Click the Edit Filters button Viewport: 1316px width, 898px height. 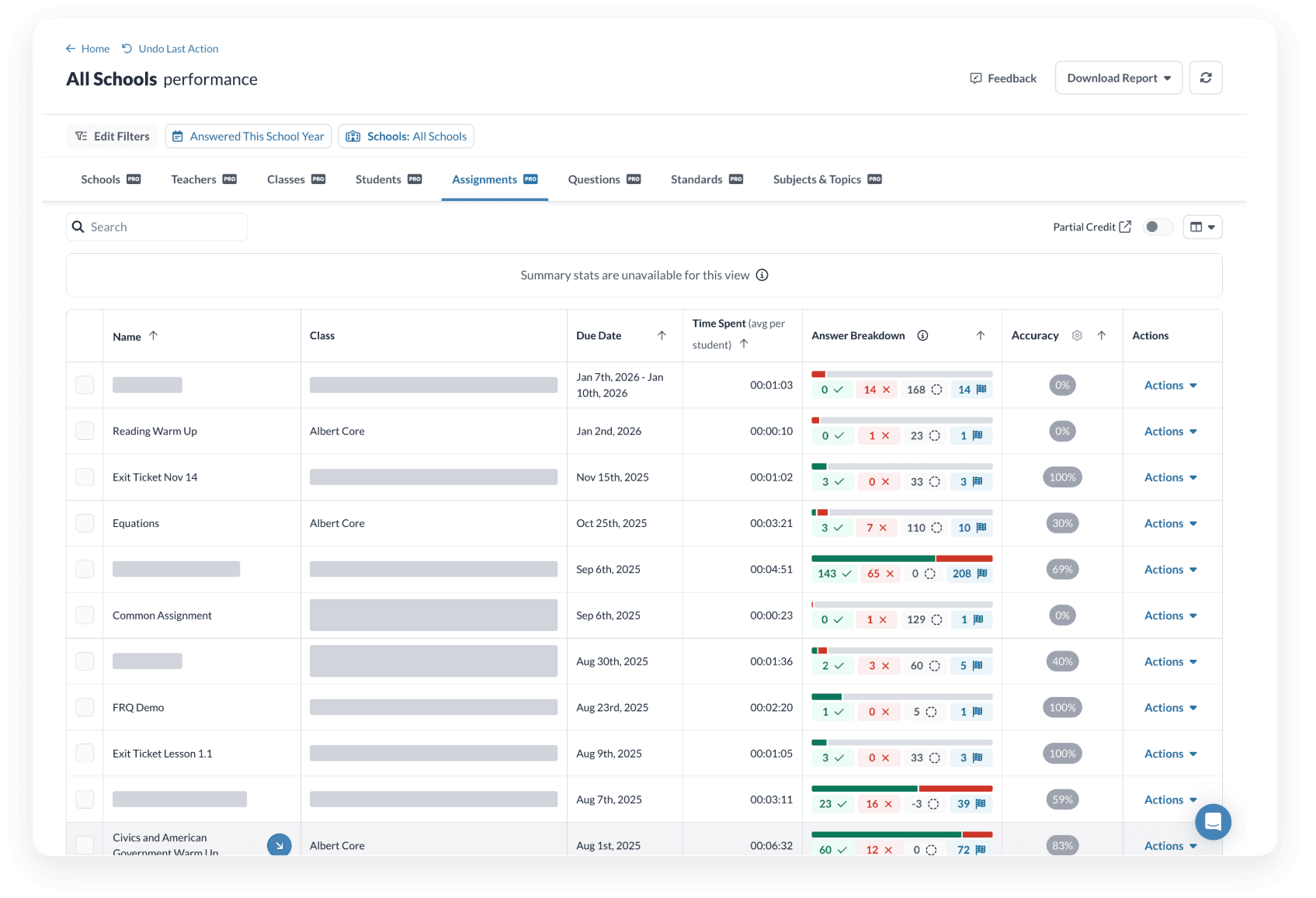click(112, 136)
